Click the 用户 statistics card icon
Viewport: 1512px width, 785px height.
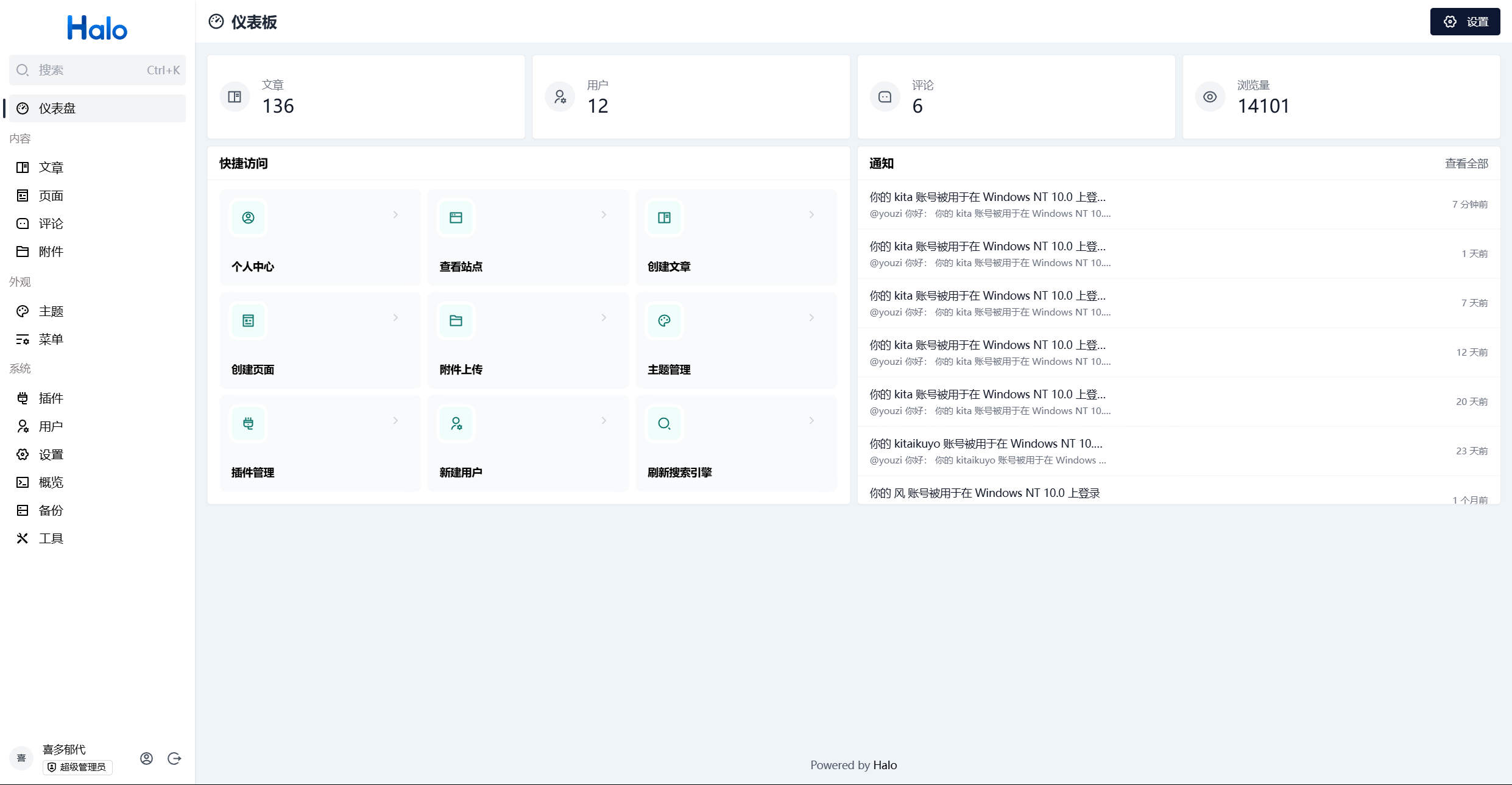[560, 97]
